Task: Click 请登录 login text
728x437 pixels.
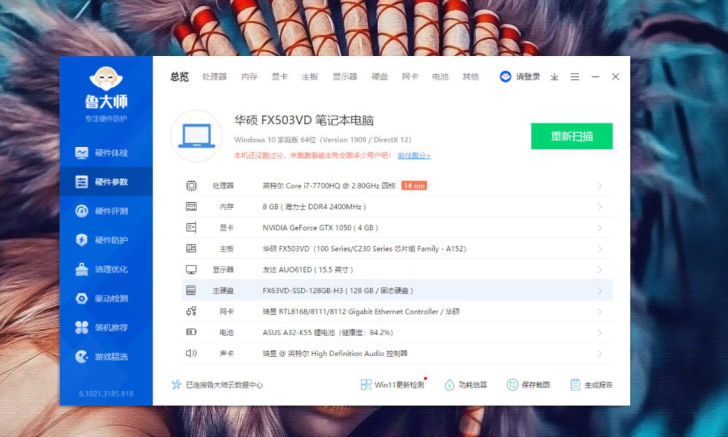Action: 528,77
